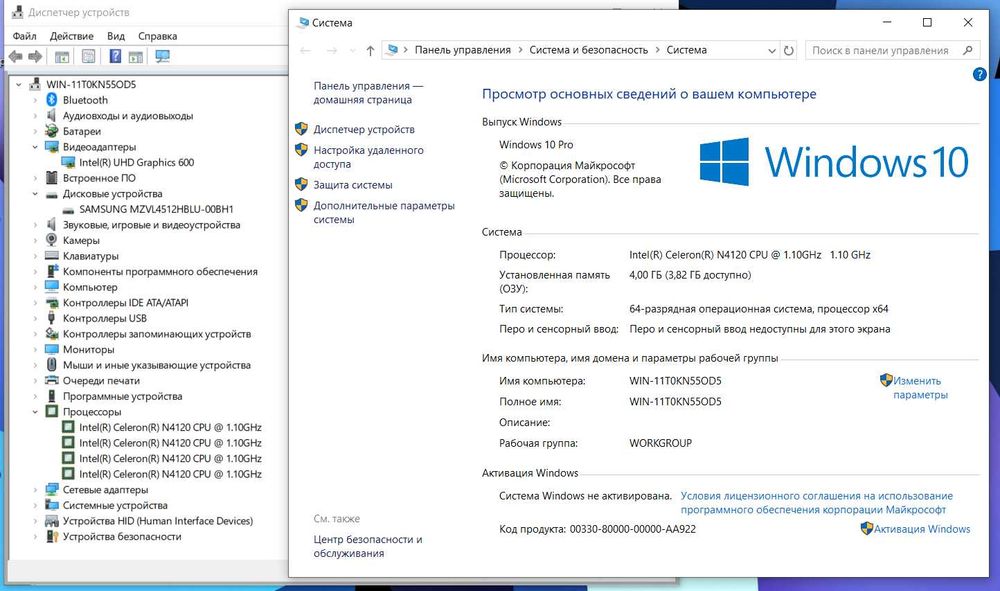The height and width of the screenshot is (591, 1000).
Task: Click Панель управления in breadcrumb
Action: 462,50
